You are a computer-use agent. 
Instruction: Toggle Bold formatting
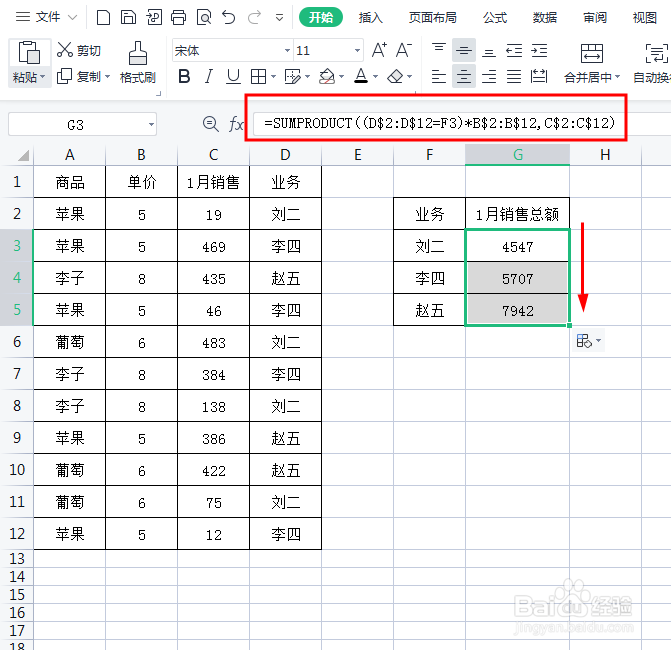coord(184,77)
